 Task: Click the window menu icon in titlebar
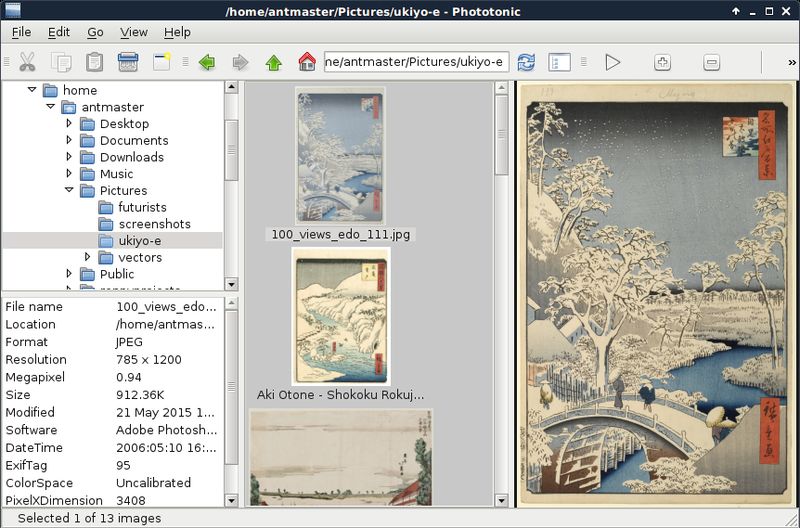(12, 10)
